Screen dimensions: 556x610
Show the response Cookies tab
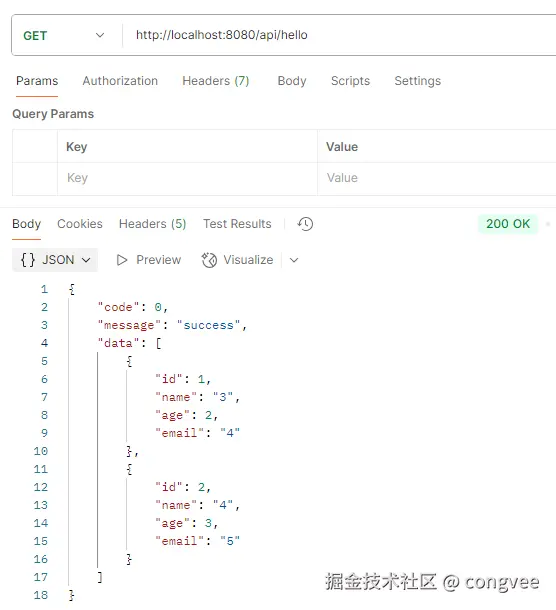(x=80, y=224)
